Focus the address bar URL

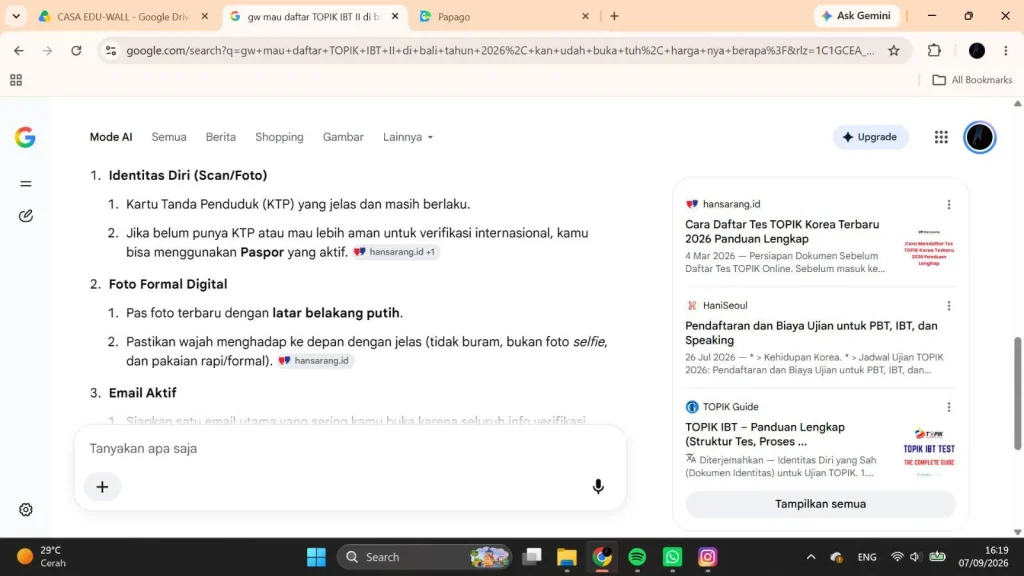point(500,50)
